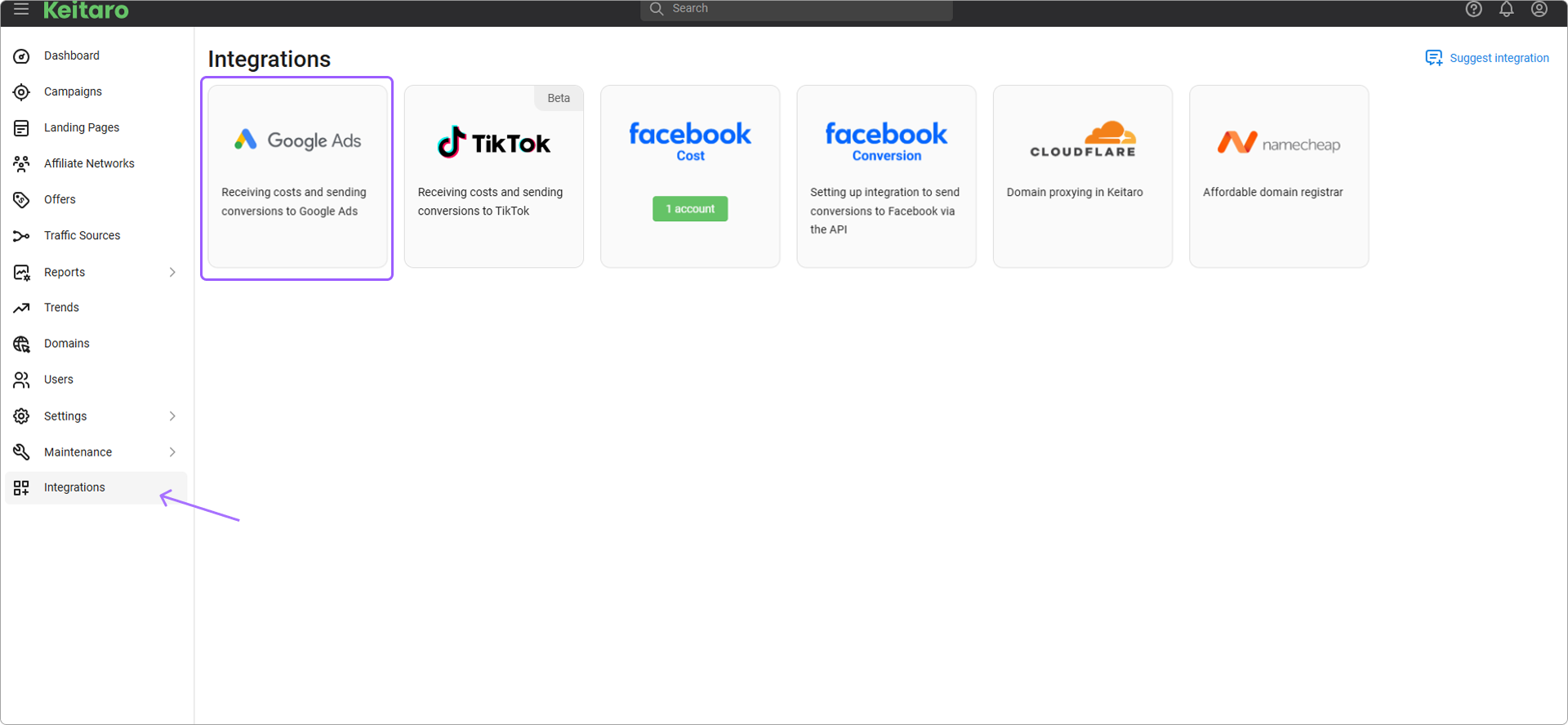Click the green 1 account button
This screenshot has height=725, width=1568.
point(690,209)
